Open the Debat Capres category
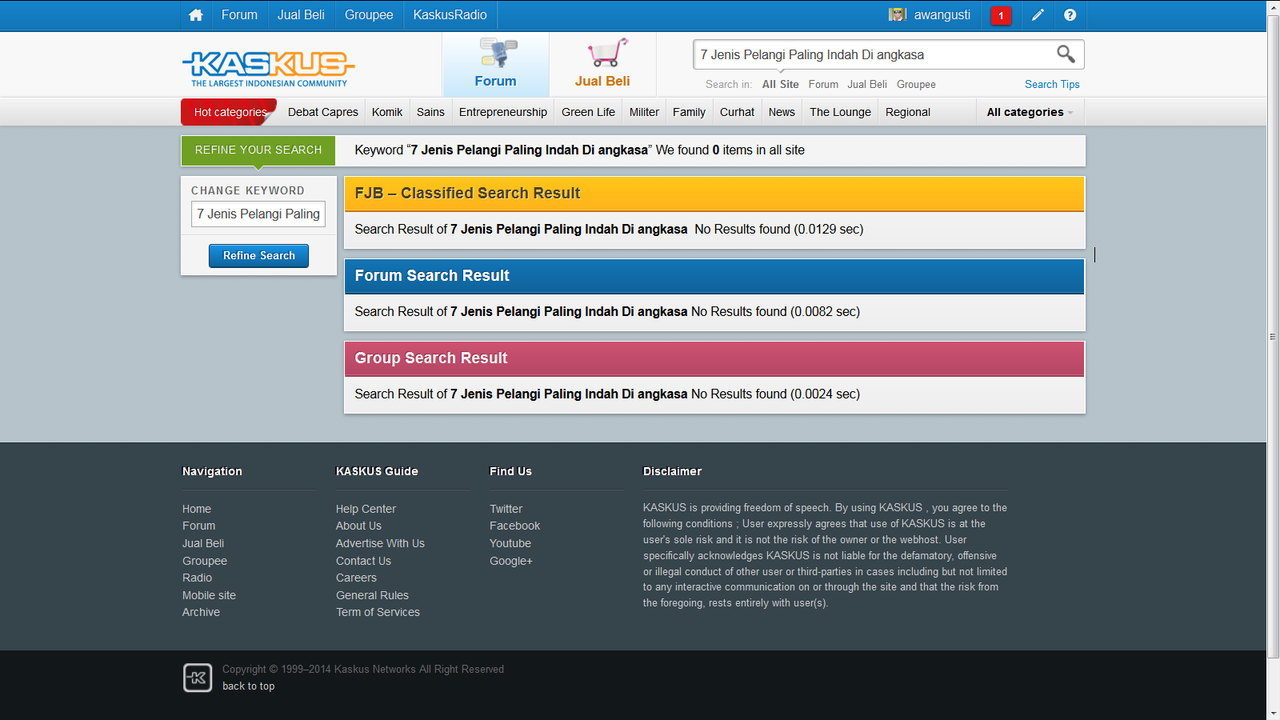This screenshot has width=1280, height=720. (323, 112)
